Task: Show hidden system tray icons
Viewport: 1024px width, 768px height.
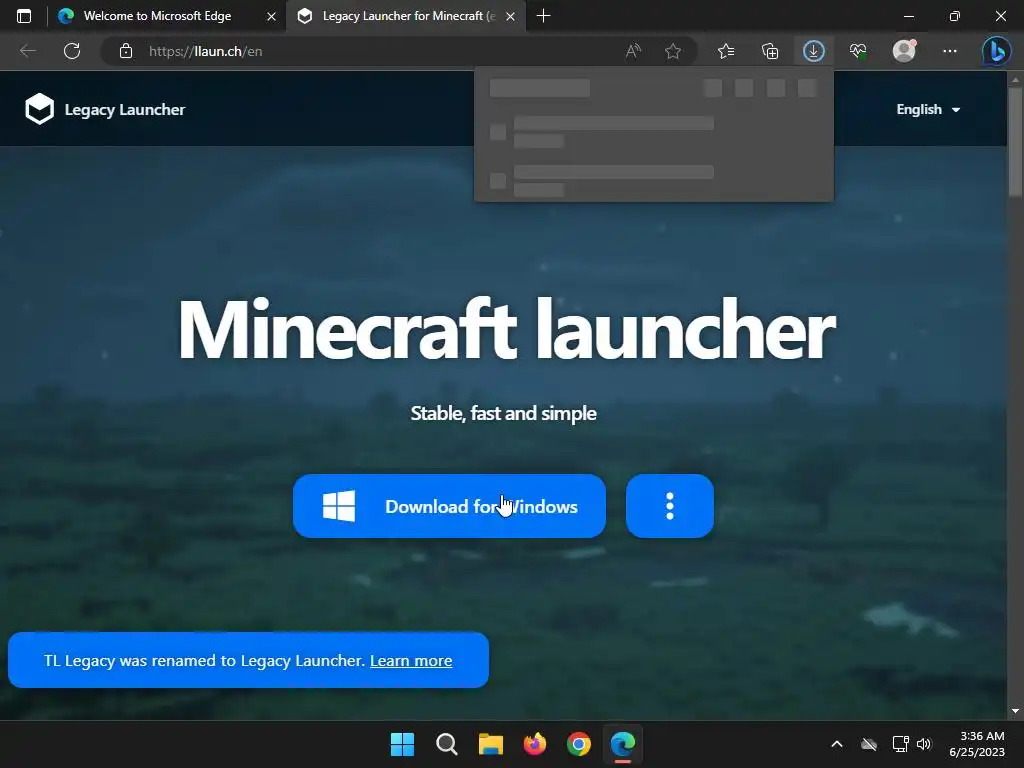Action: coord(837,744)
